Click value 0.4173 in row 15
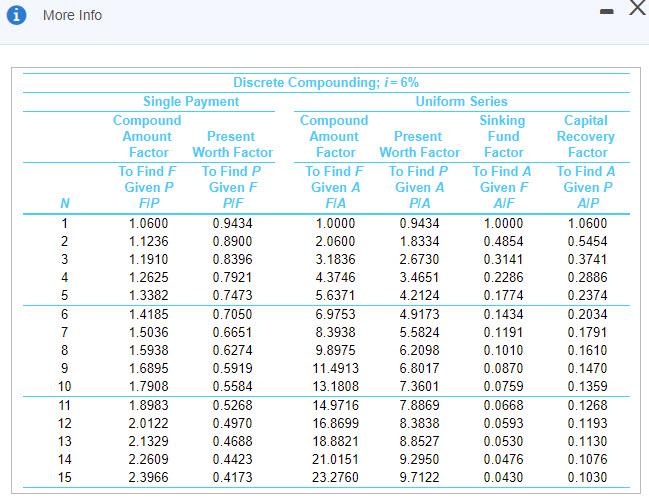 232,478
